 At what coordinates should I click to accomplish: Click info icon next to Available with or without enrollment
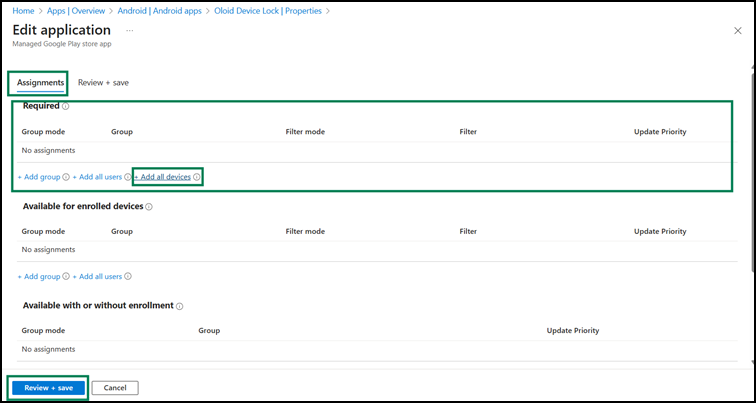click(x=179, y=306)
